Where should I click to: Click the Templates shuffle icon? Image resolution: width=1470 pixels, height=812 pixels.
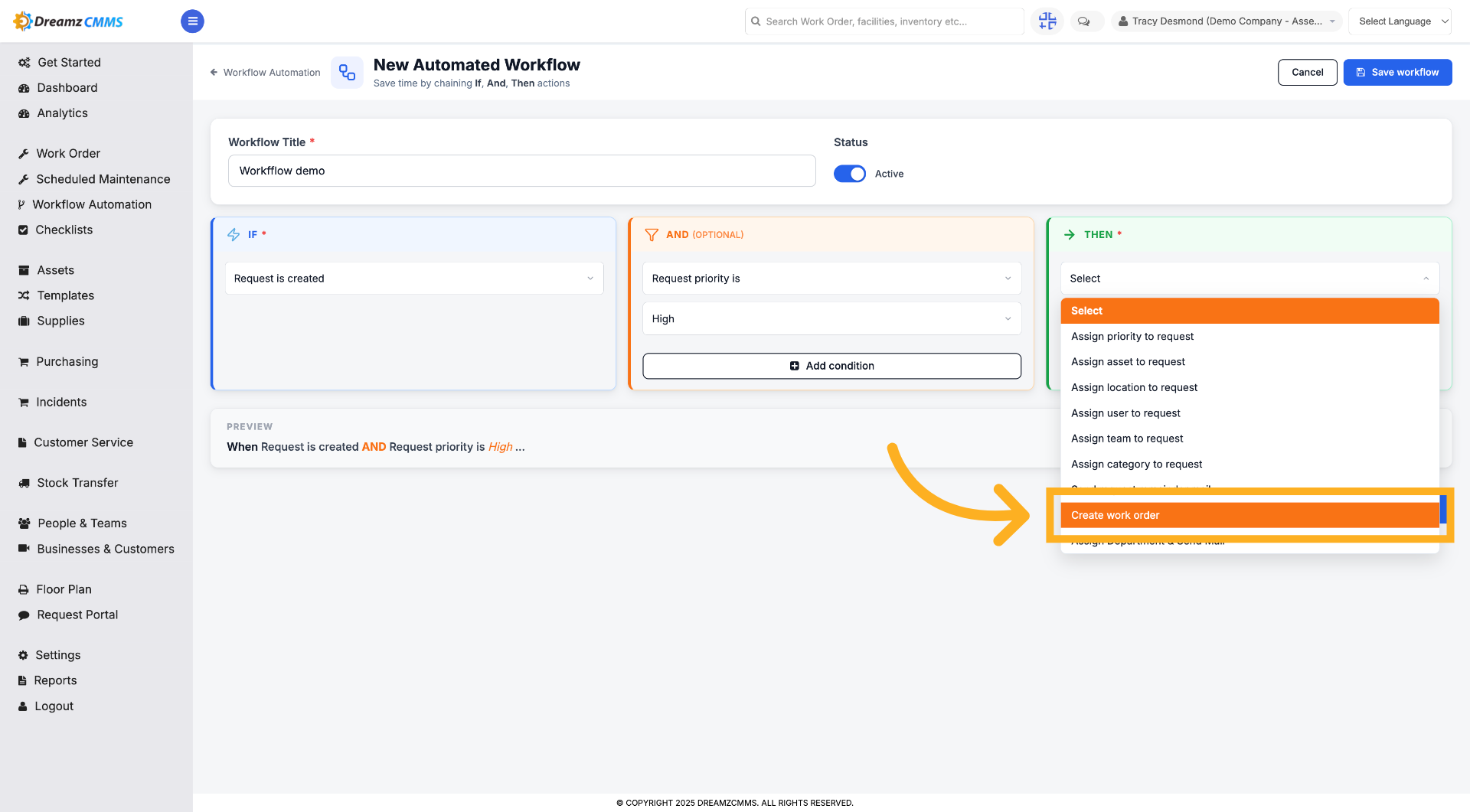24,295
